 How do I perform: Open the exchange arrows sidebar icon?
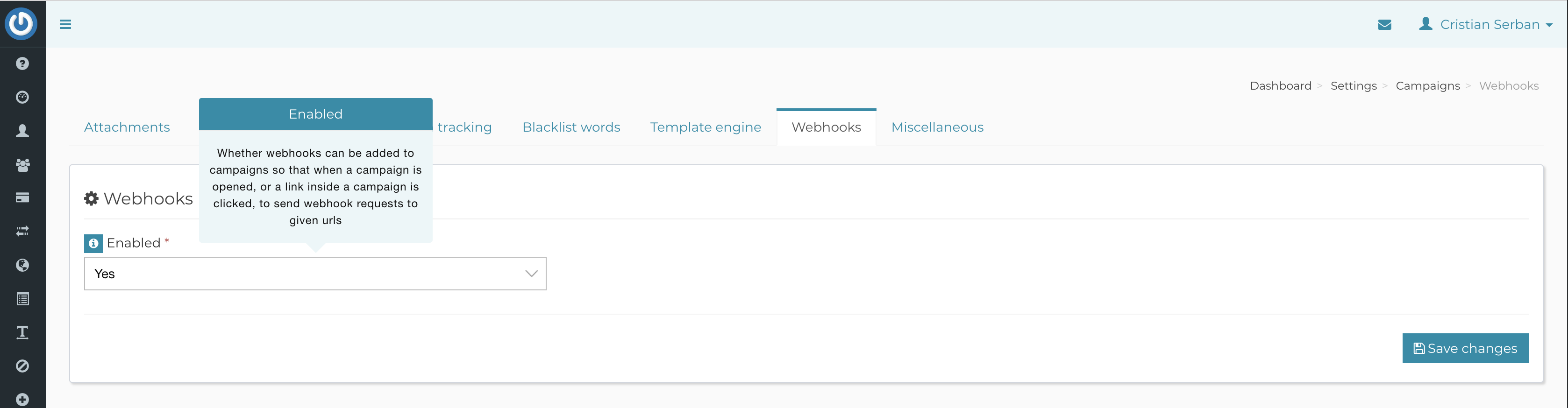pos(22,231)
